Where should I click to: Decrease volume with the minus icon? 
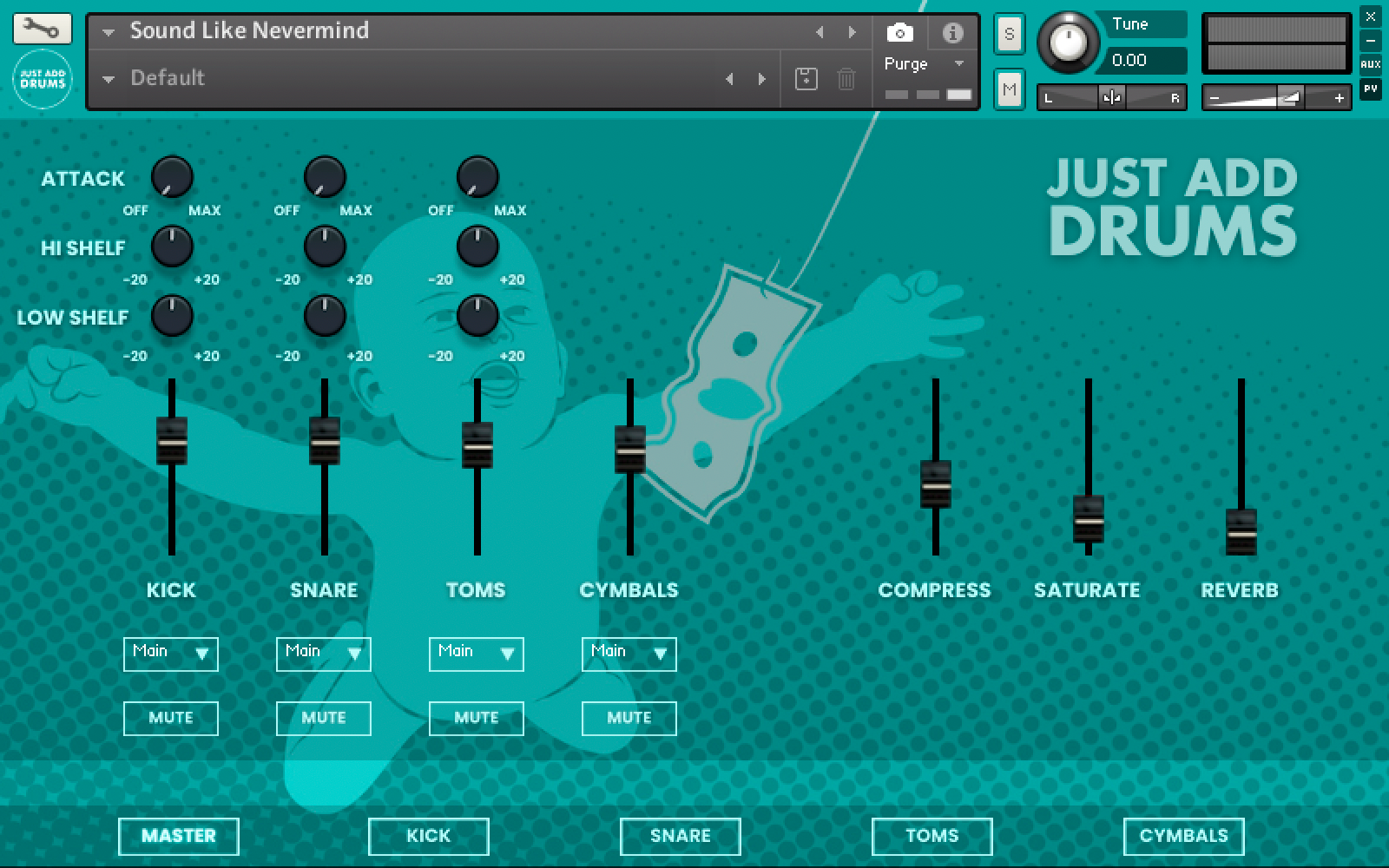[x=1215, y=98]
